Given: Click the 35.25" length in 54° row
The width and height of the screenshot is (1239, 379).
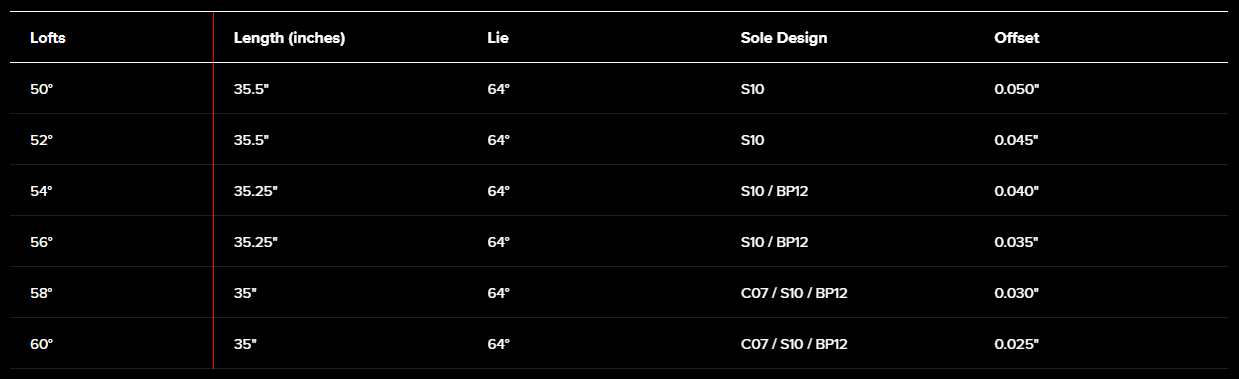Looking at the screenshot, I should (255, 191).
